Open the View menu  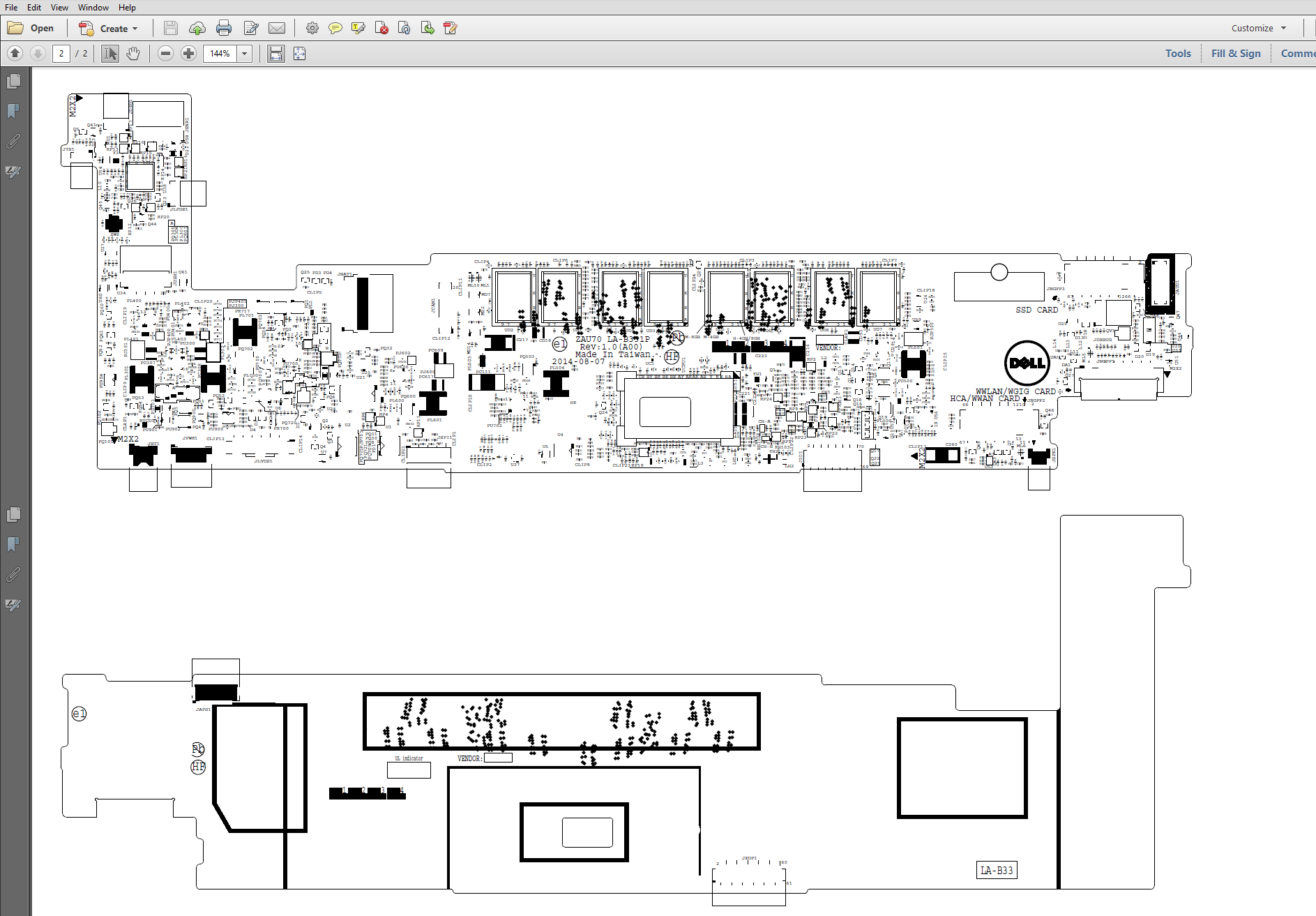pyautogui.click(x=59, y=8)
